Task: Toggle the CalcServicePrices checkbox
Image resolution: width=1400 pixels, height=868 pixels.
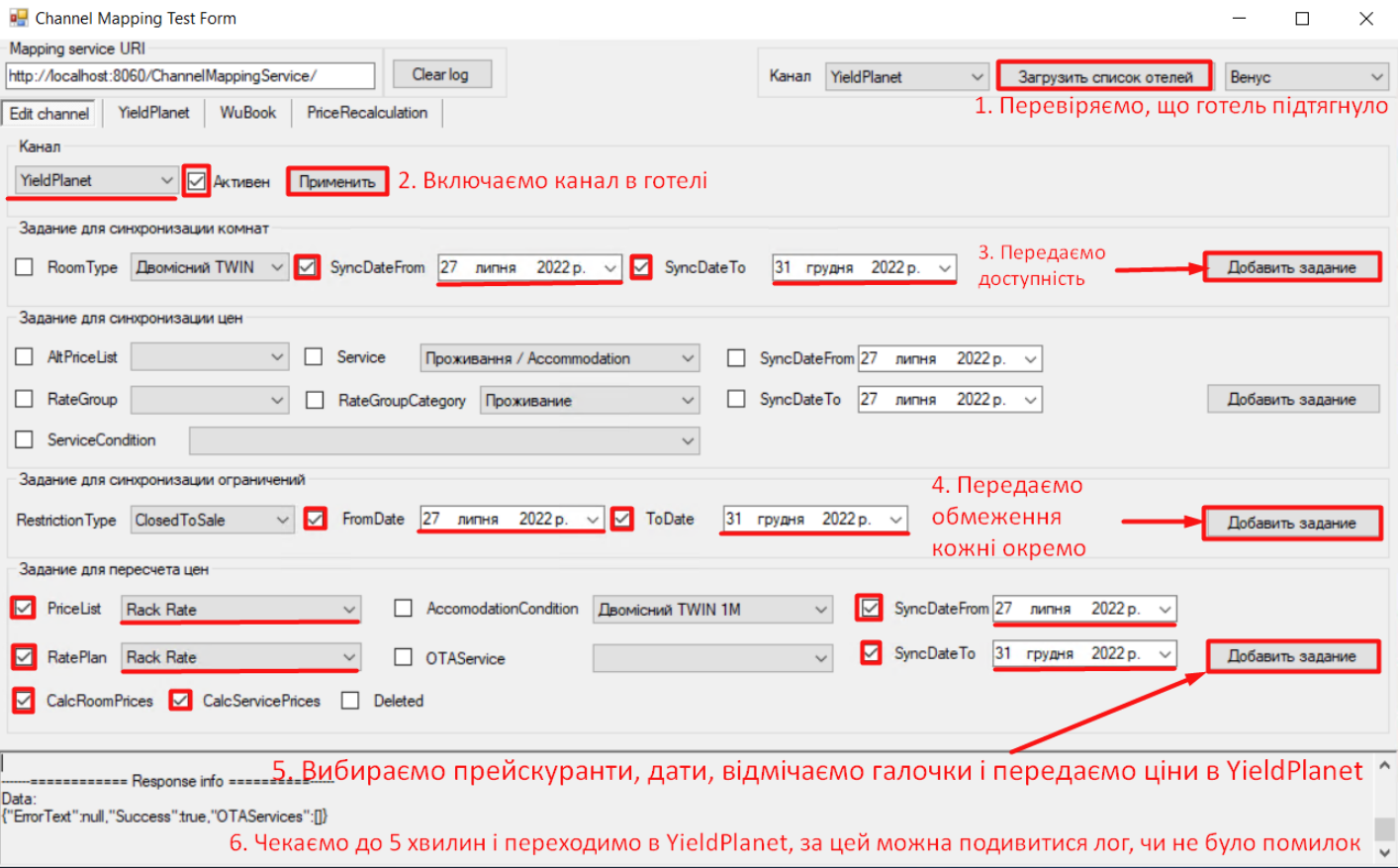Action: point(180,701)
